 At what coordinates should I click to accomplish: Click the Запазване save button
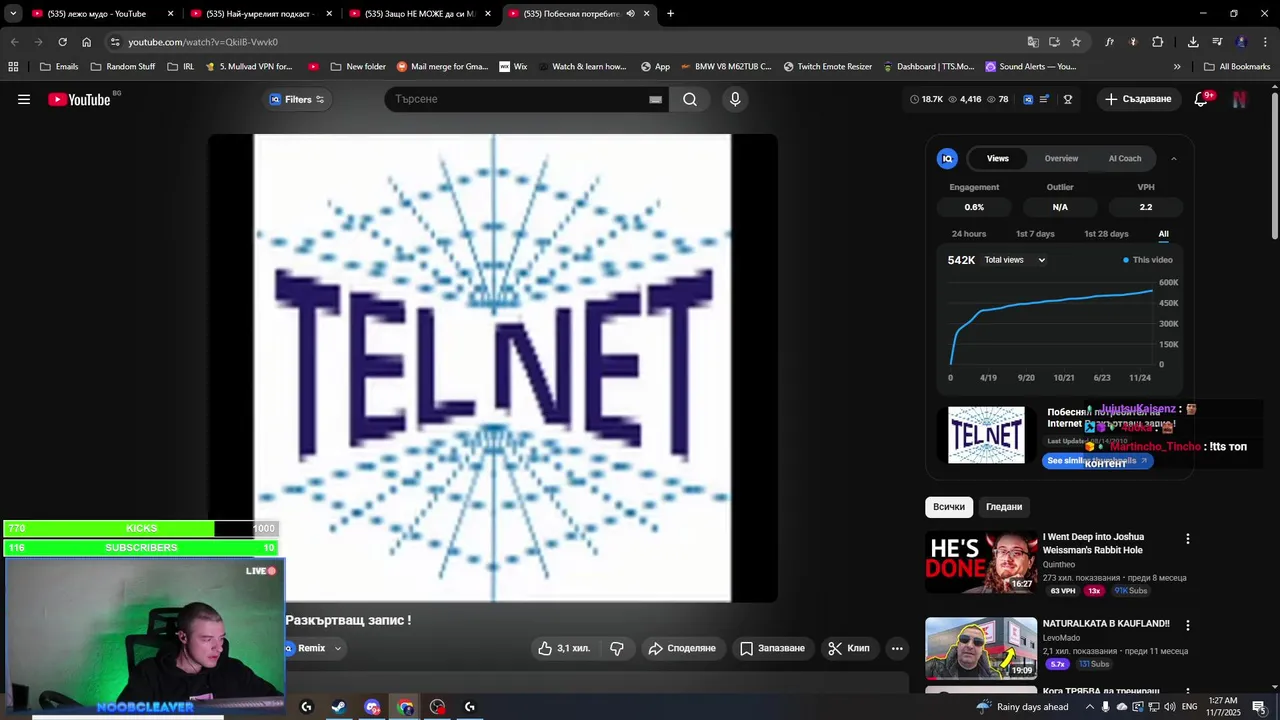tap(772, 648)
